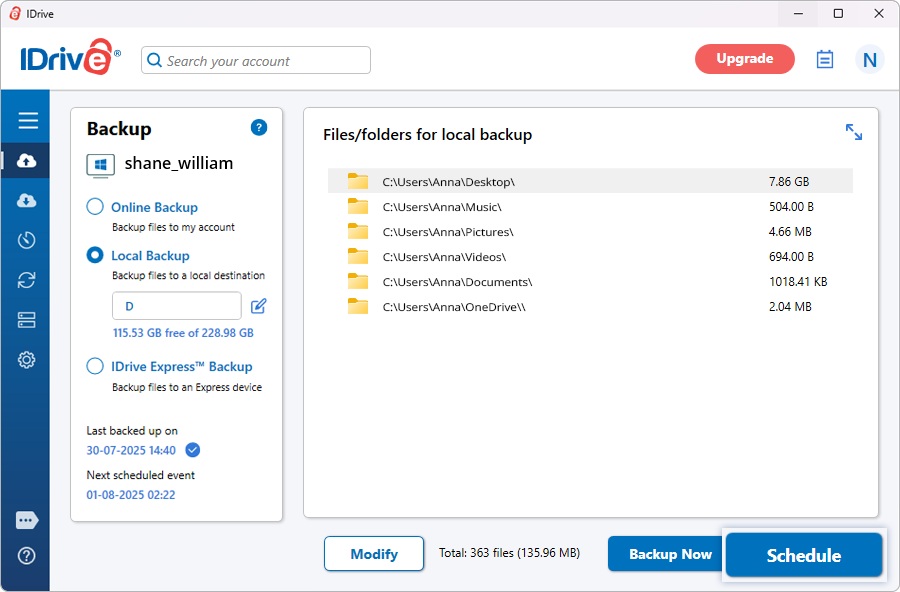This screenshot has width=900, height=592.
Task: Click the shane_william computer name
Action: click(179, 164)
